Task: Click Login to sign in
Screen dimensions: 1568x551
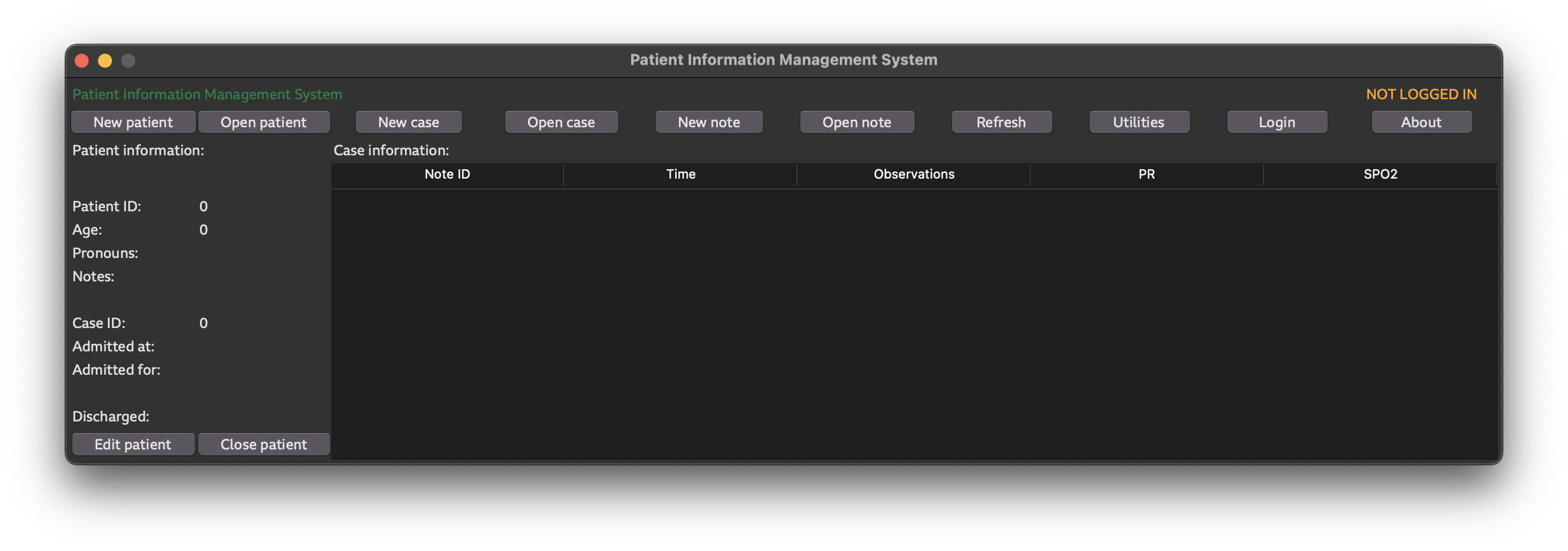Action: click(x=1276, y=122)
